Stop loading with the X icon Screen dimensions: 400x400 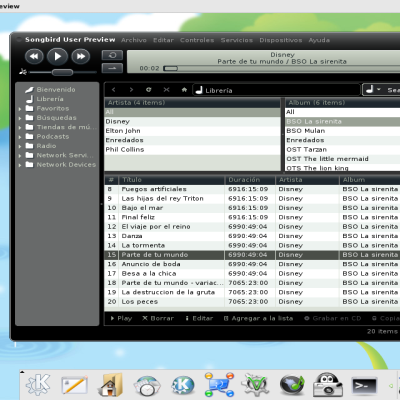click(x=166, y=90)
